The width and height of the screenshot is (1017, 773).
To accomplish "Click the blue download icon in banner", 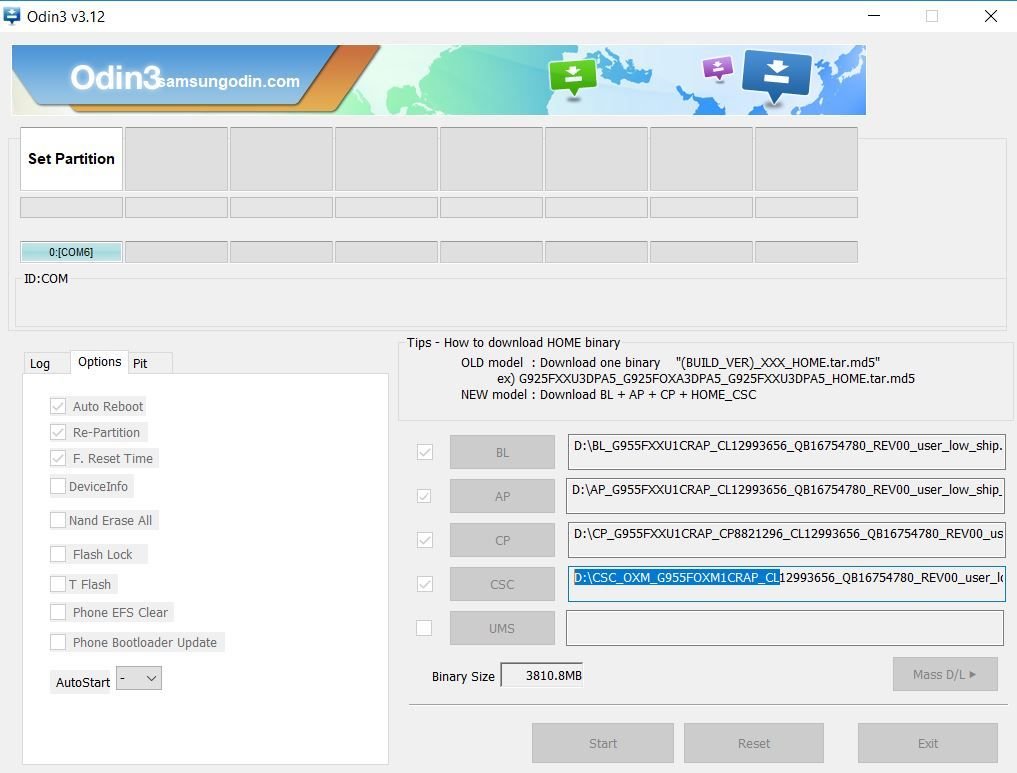I will (776, 76).
